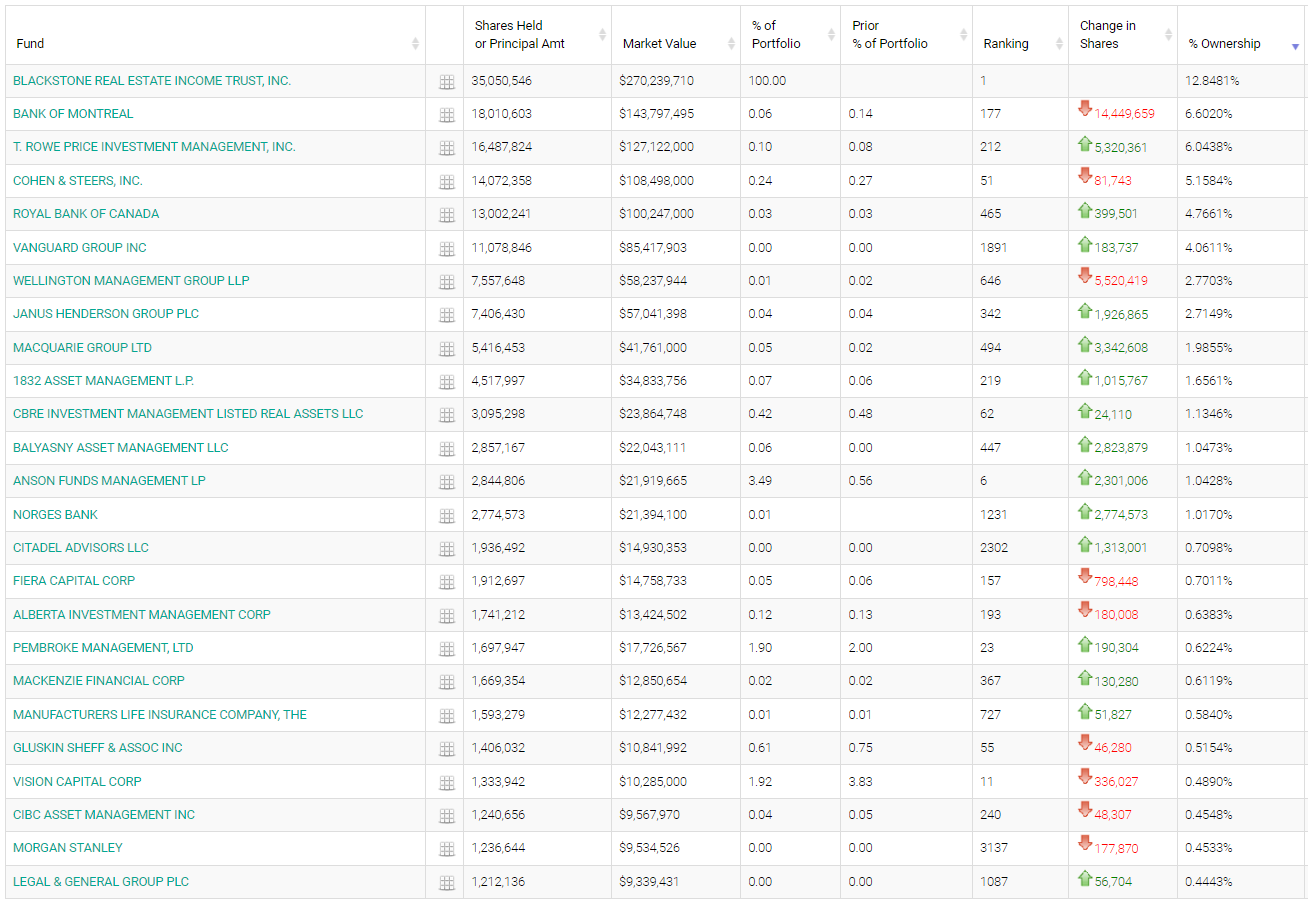Open Mackenzie Financial Corp link
The width and height of the screenshot is (1308, 903).
coord(99,681)
